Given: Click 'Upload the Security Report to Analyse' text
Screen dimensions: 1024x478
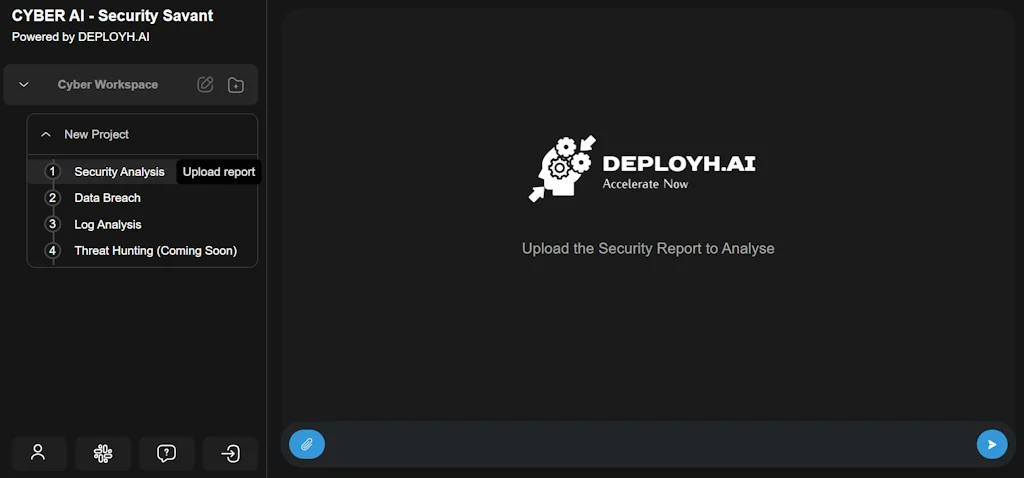Looking at the screenshot, I should [x=648, y=249].
